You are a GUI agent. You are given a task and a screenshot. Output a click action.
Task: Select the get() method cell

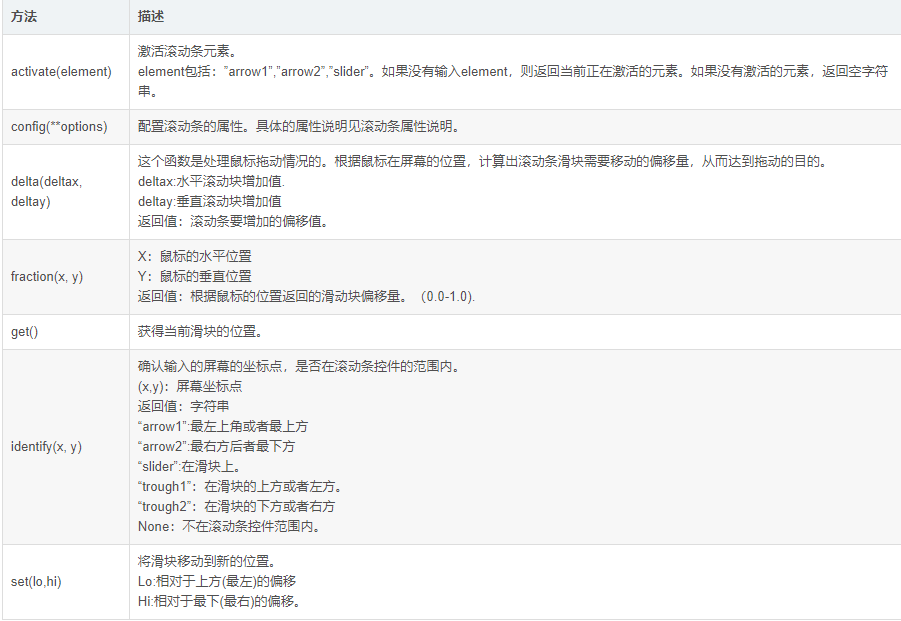66,332
